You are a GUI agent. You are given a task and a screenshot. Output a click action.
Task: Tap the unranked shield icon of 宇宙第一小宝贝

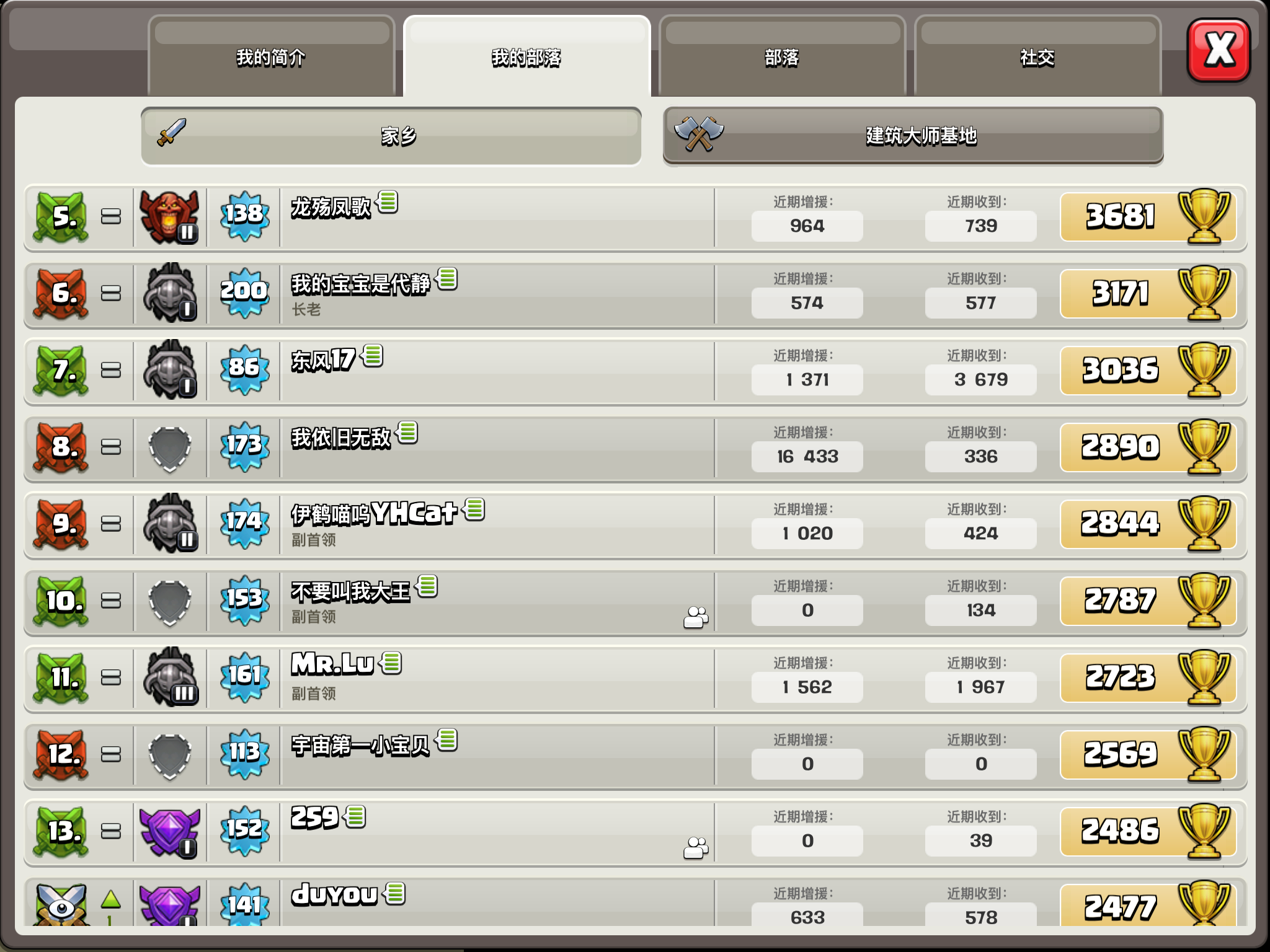169,756
